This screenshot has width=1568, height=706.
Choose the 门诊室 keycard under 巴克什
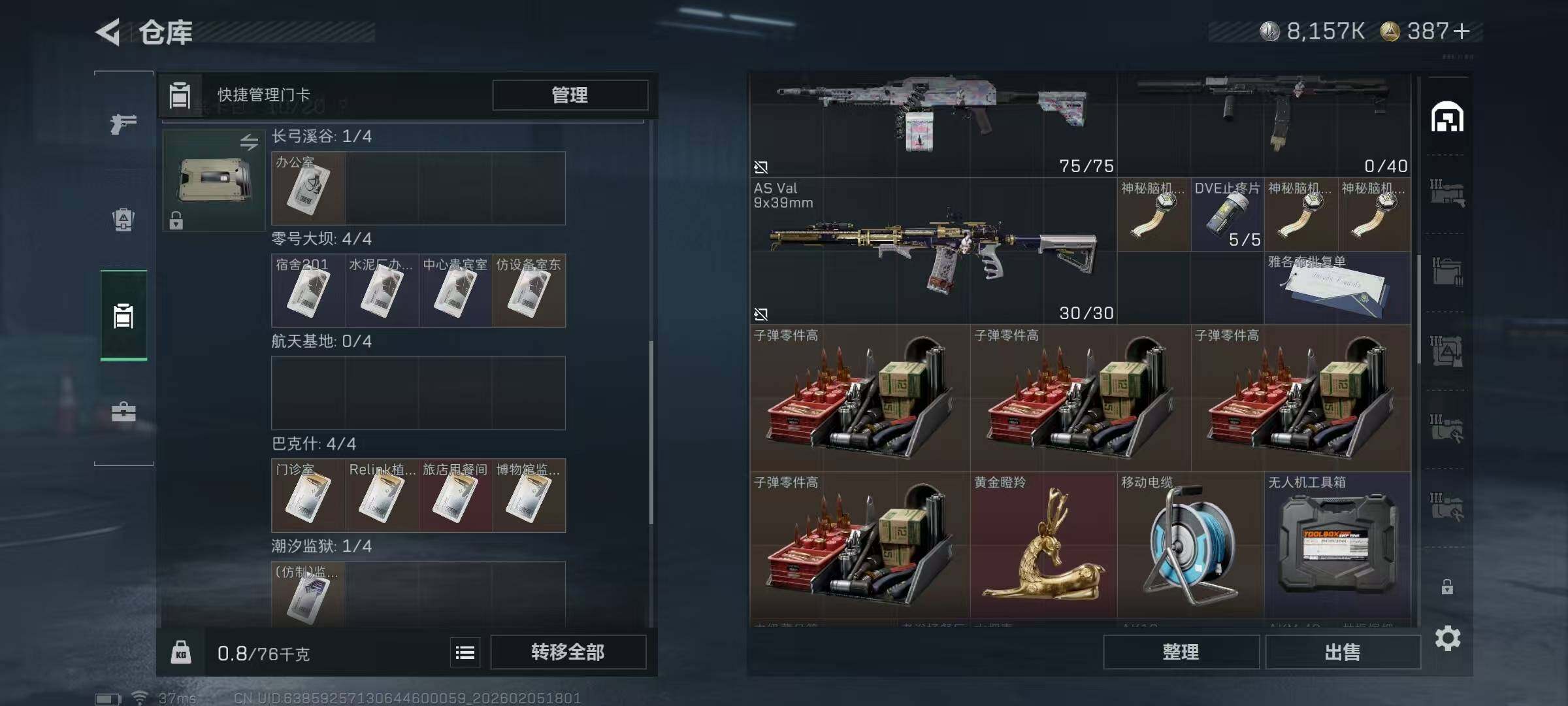pos(308,495)
